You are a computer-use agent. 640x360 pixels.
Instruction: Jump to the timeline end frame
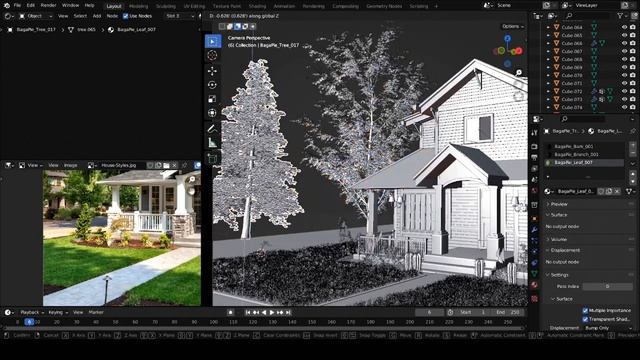click(288, 312)
